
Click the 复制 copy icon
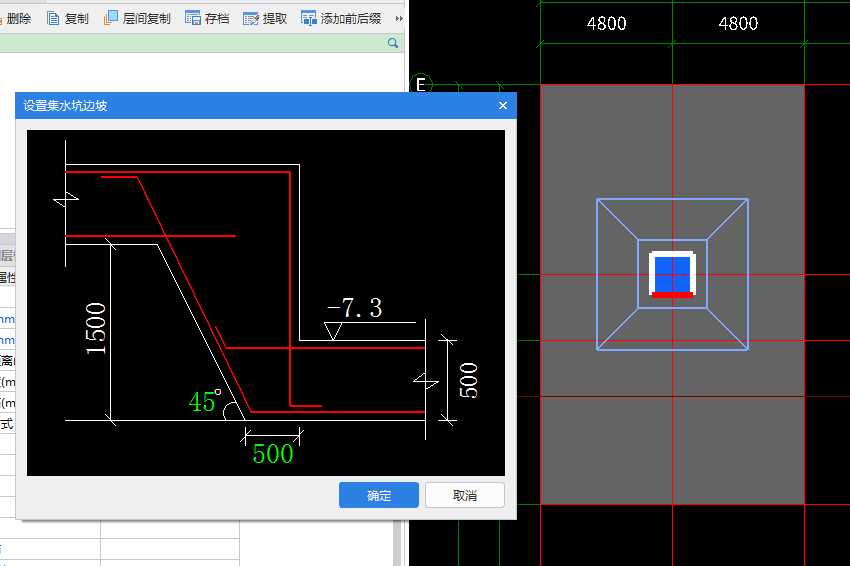coord(53,18)
